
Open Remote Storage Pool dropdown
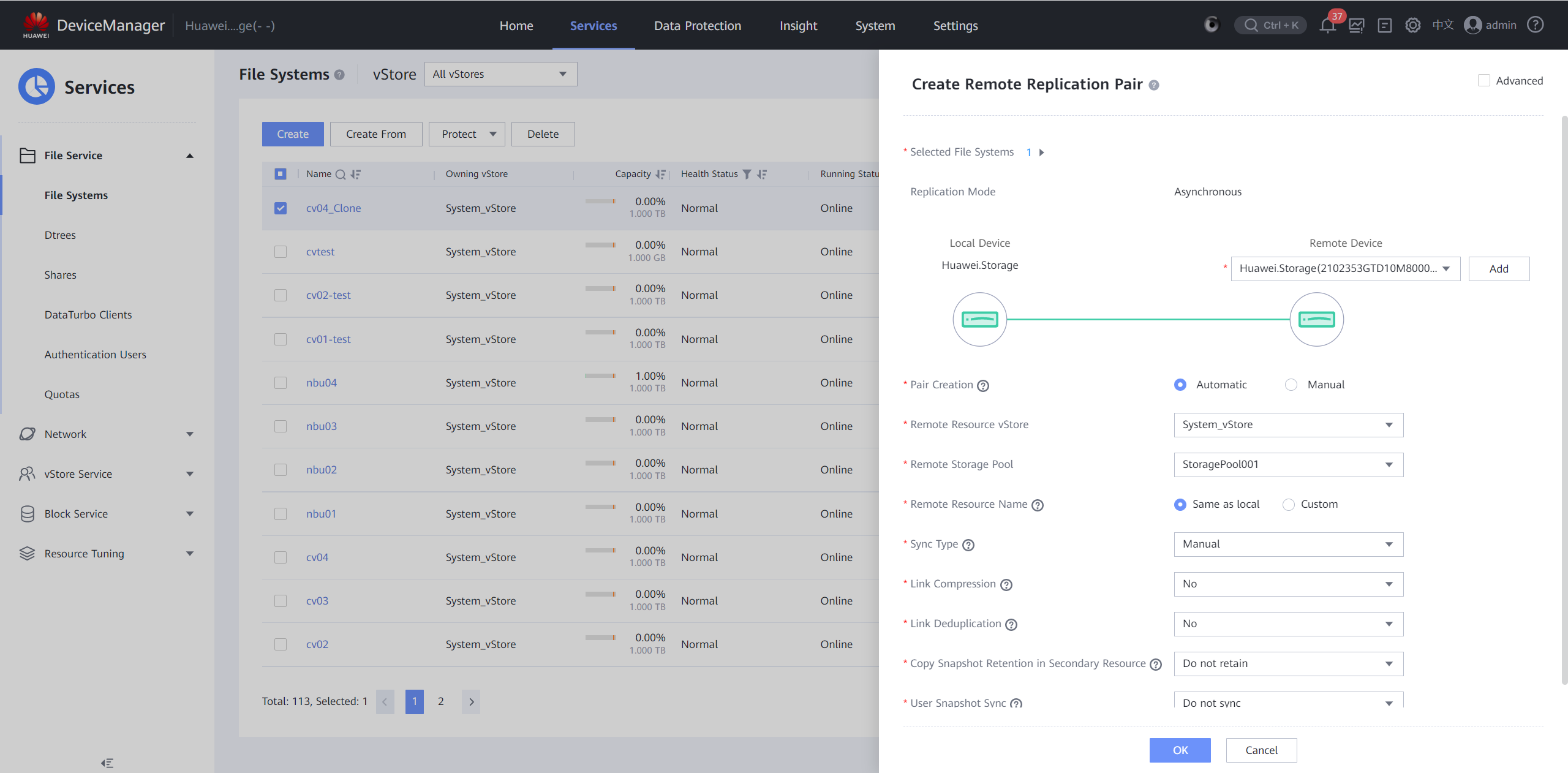(1288, 465)
